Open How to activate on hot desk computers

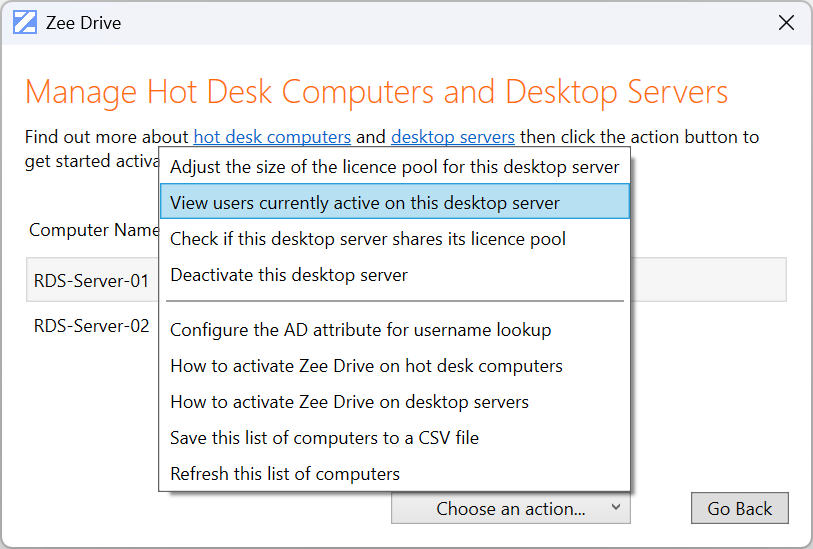point(366,366)
